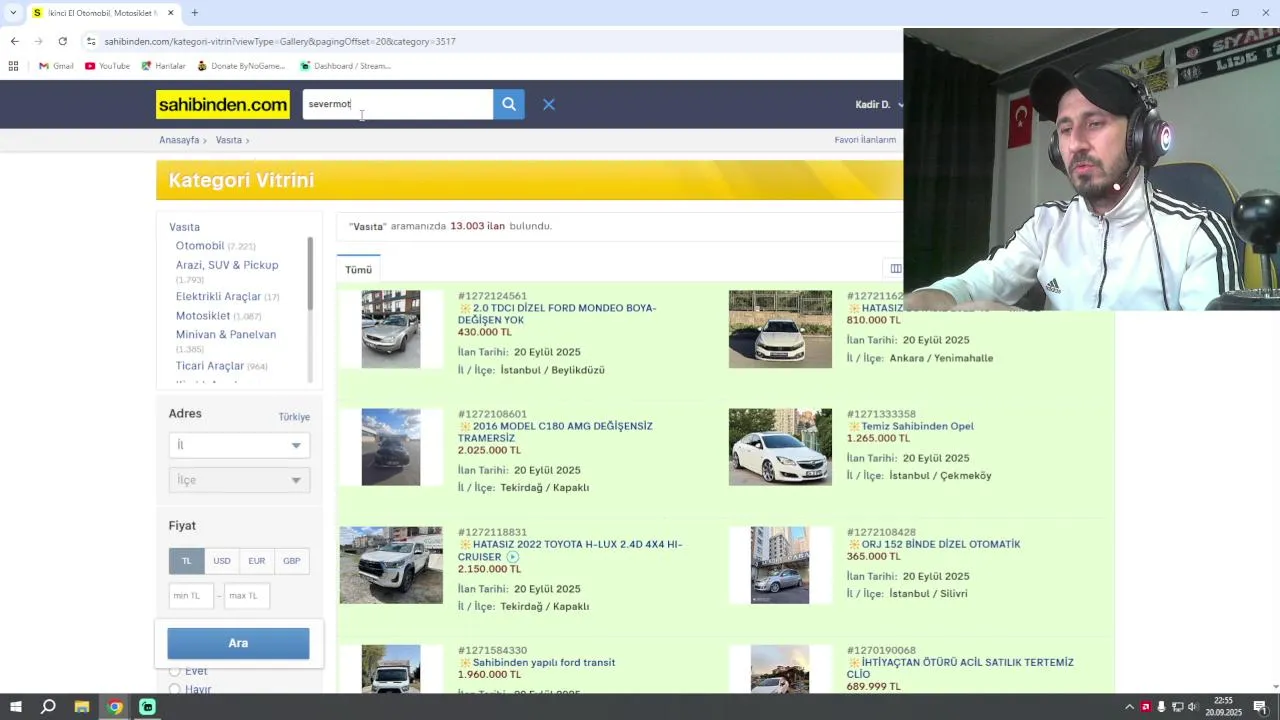Click the microphone tray icon
Image resolution: width=1280 pixels, height=720 pixels.
(x=1161, y=707)
